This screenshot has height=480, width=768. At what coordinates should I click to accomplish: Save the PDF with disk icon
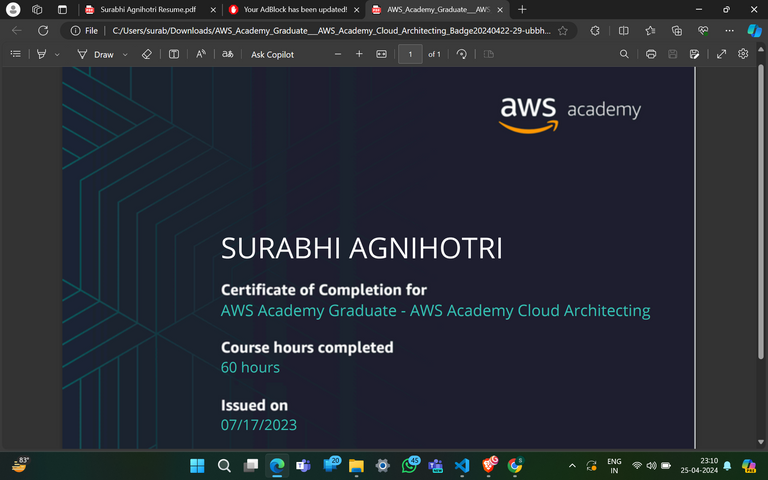click(672, 54)
